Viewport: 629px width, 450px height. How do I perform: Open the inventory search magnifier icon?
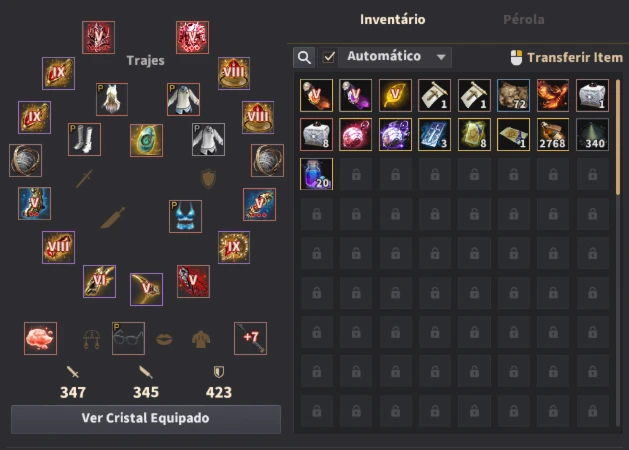coord(304,57)
